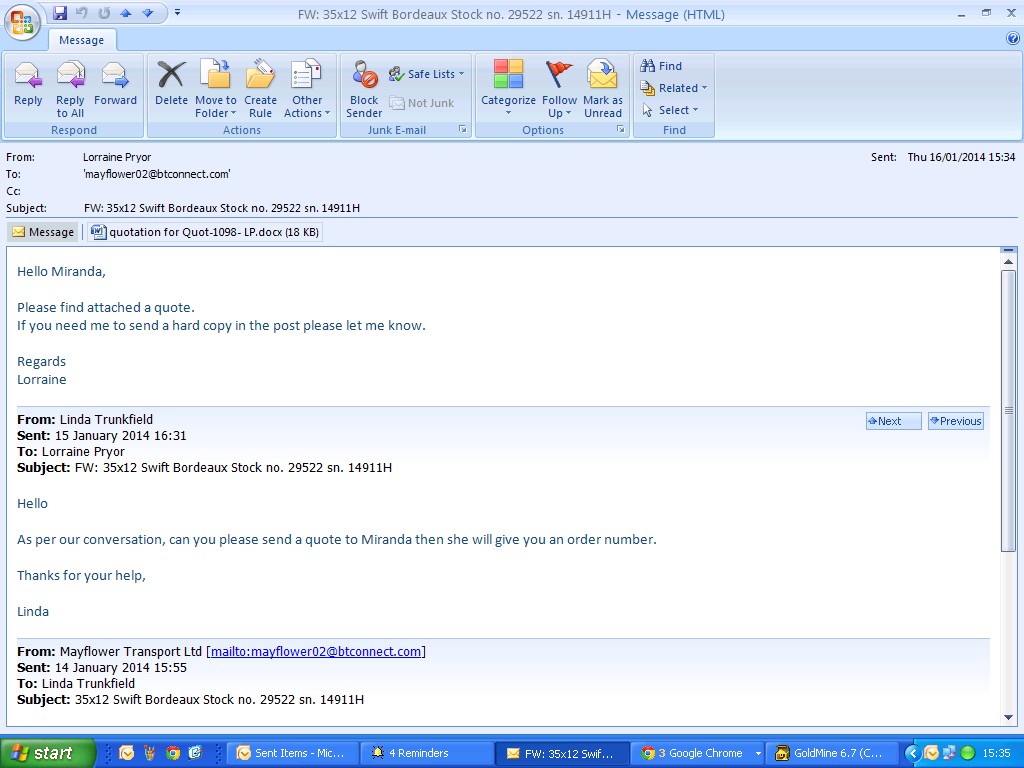Open the Related dropdown in Find group
This screenshot has height=768, width=1024.
point(675,88)
